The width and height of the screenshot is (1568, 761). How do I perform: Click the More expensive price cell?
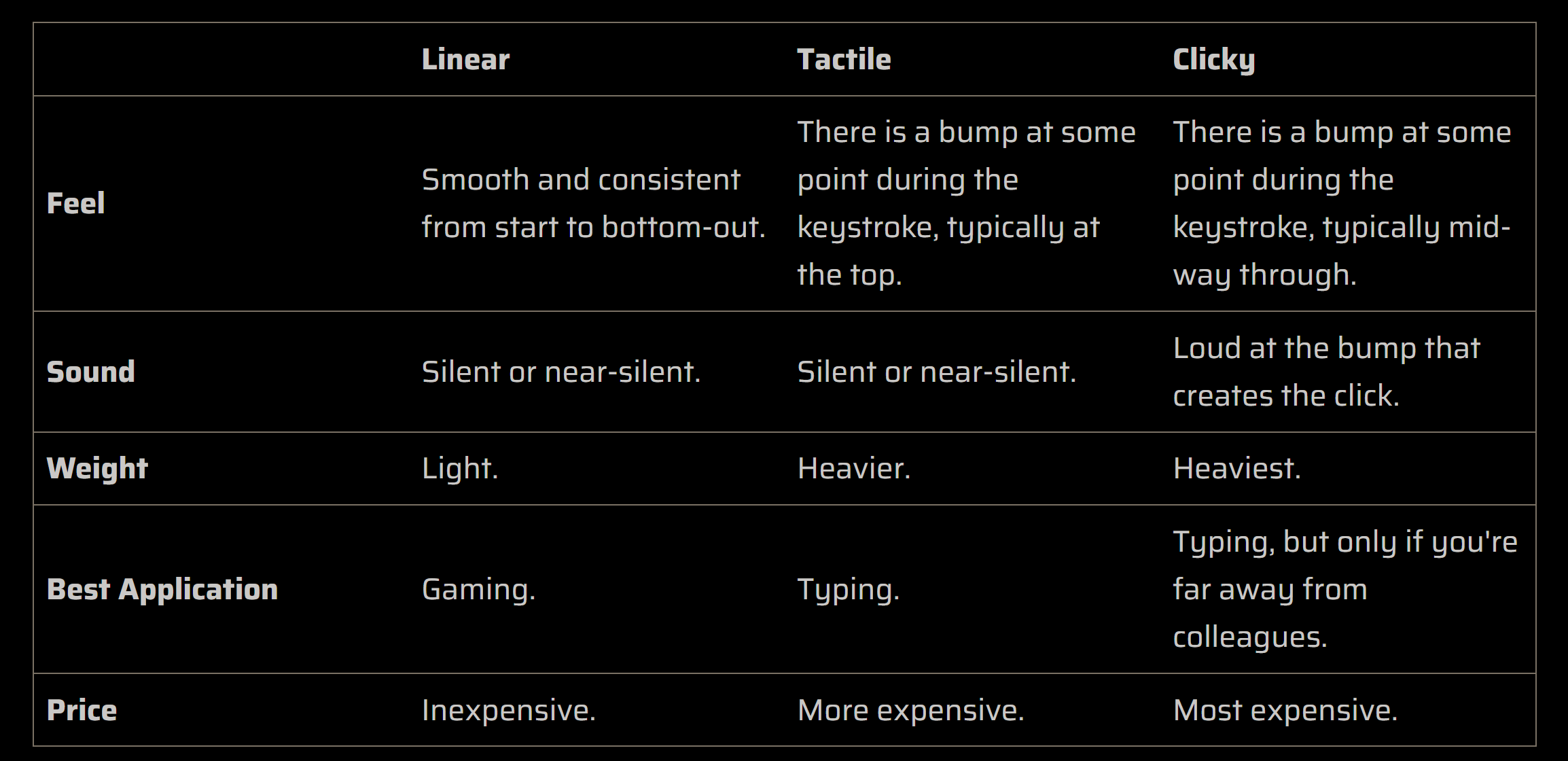tap(910, 710)
